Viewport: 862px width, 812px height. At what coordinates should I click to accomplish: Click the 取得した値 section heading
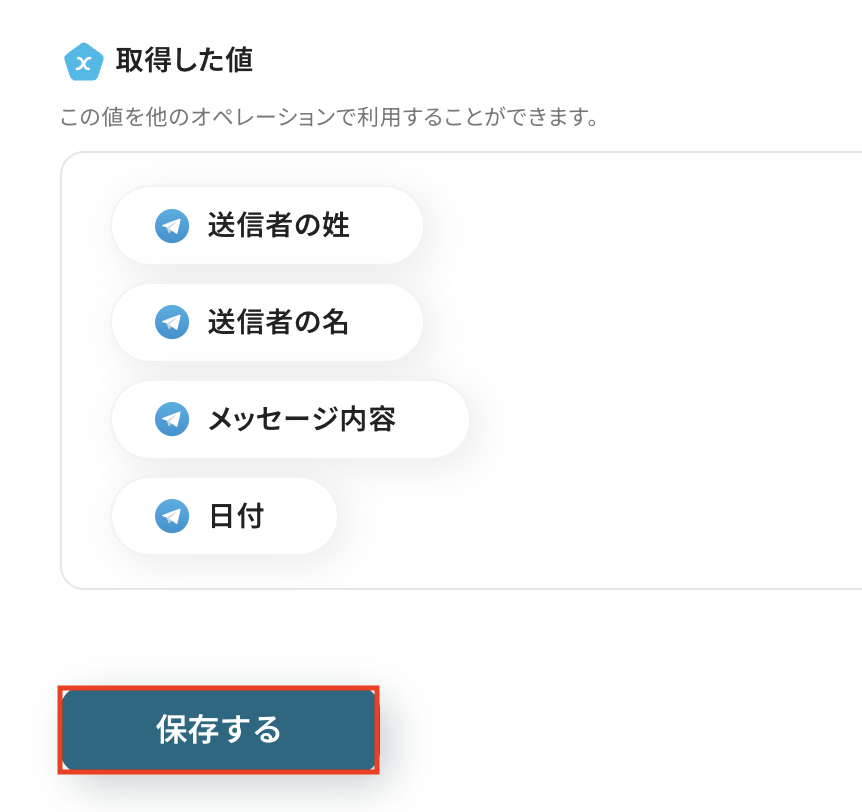pos(184,60)
